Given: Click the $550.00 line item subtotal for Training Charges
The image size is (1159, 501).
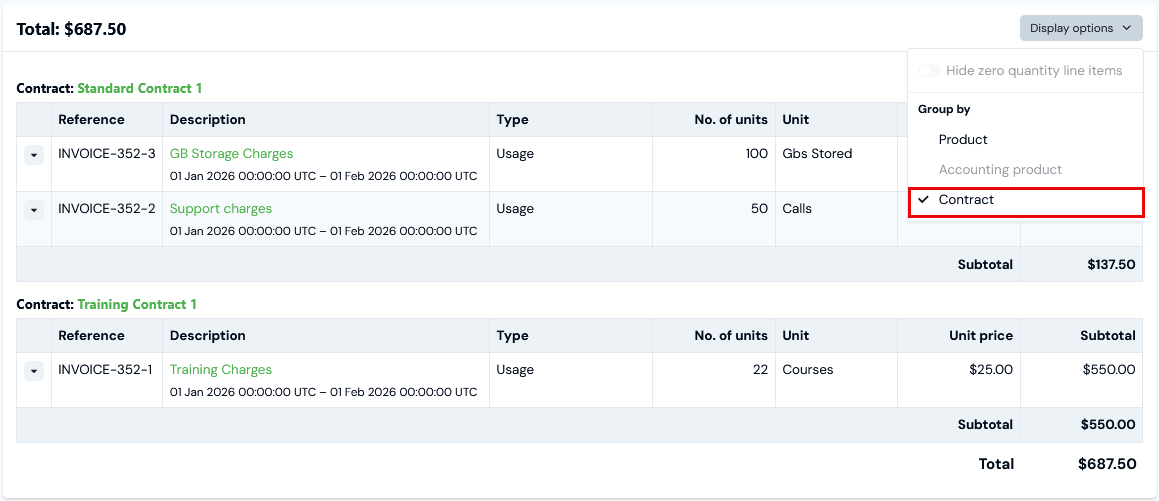Looking at the screenshot, I should point(1109,370).
